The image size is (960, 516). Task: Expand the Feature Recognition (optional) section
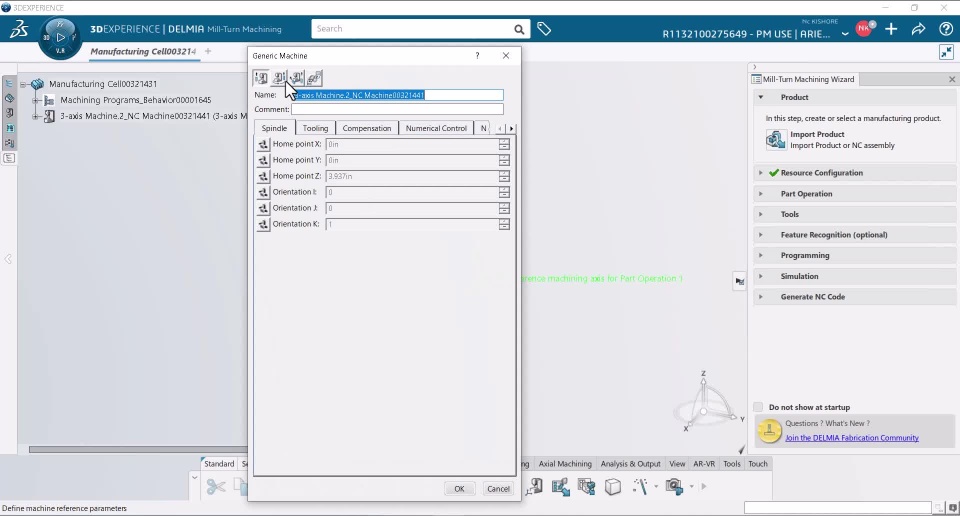coord(761,235)
